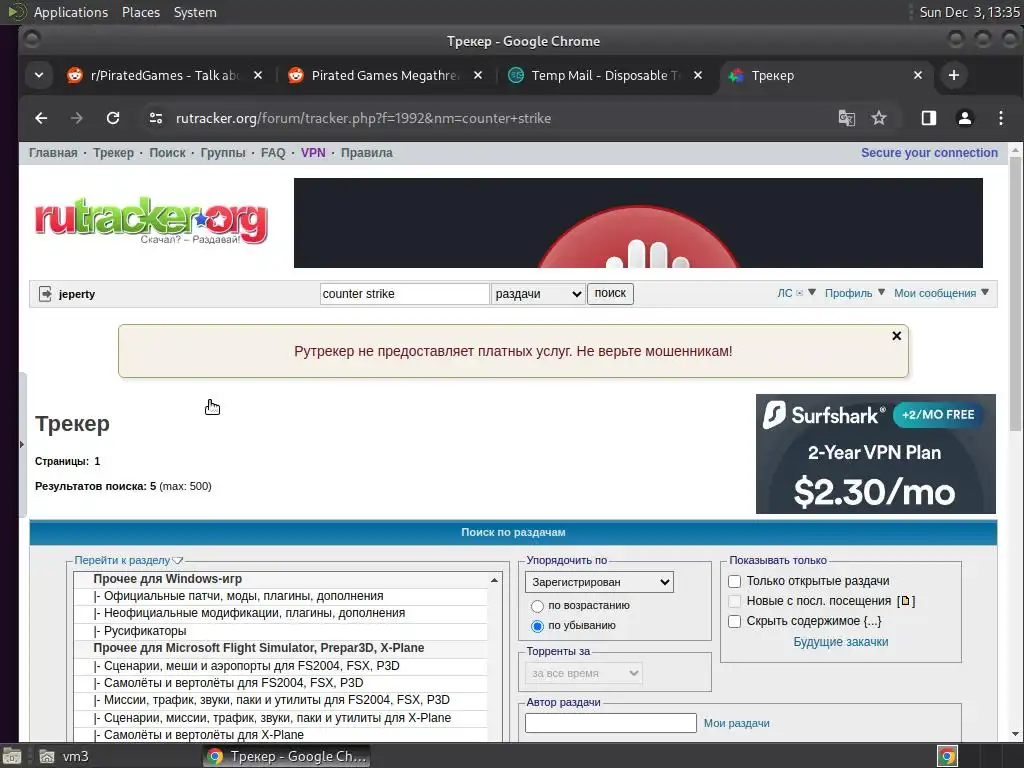1024x768 pixels.
Task: Open site information icon in address bar
Action: 155,118
